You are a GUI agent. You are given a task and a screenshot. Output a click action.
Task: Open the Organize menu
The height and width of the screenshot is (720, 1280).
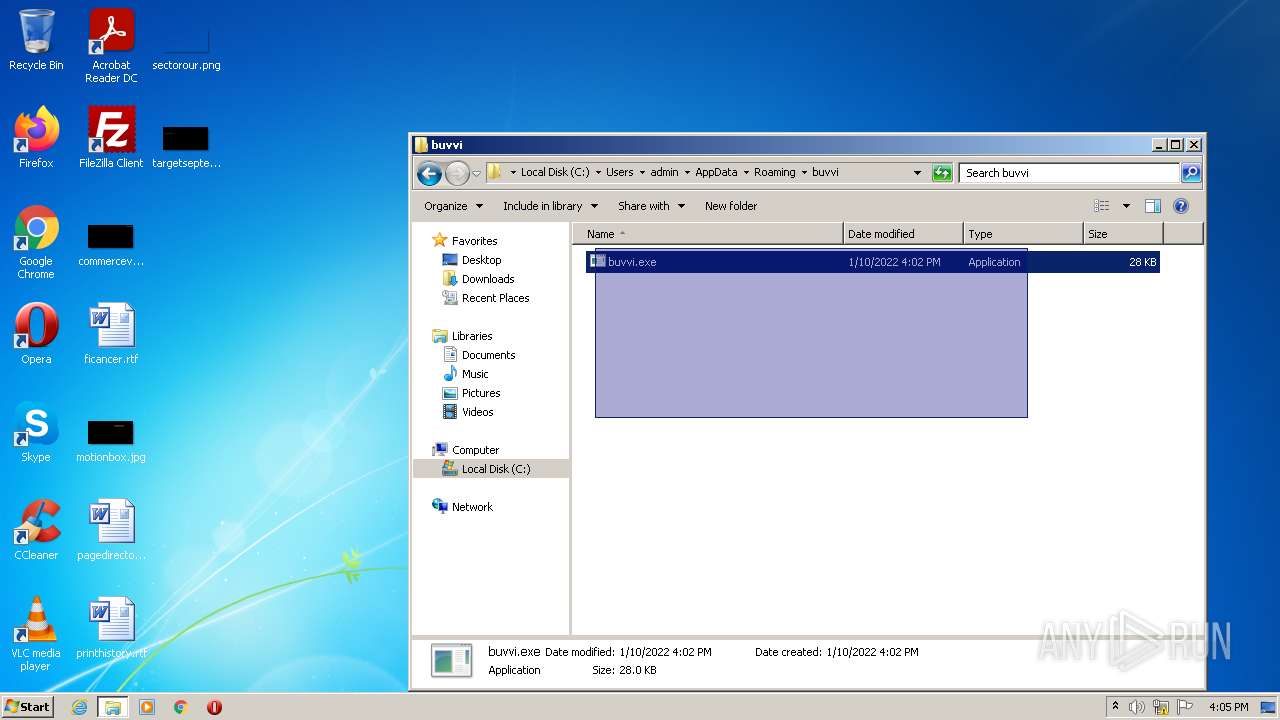click(454, 206)
